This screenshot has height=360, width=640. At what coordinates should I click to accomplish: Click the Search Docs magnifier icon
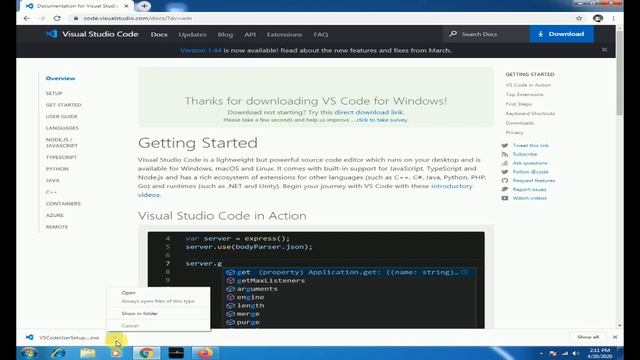453,34
